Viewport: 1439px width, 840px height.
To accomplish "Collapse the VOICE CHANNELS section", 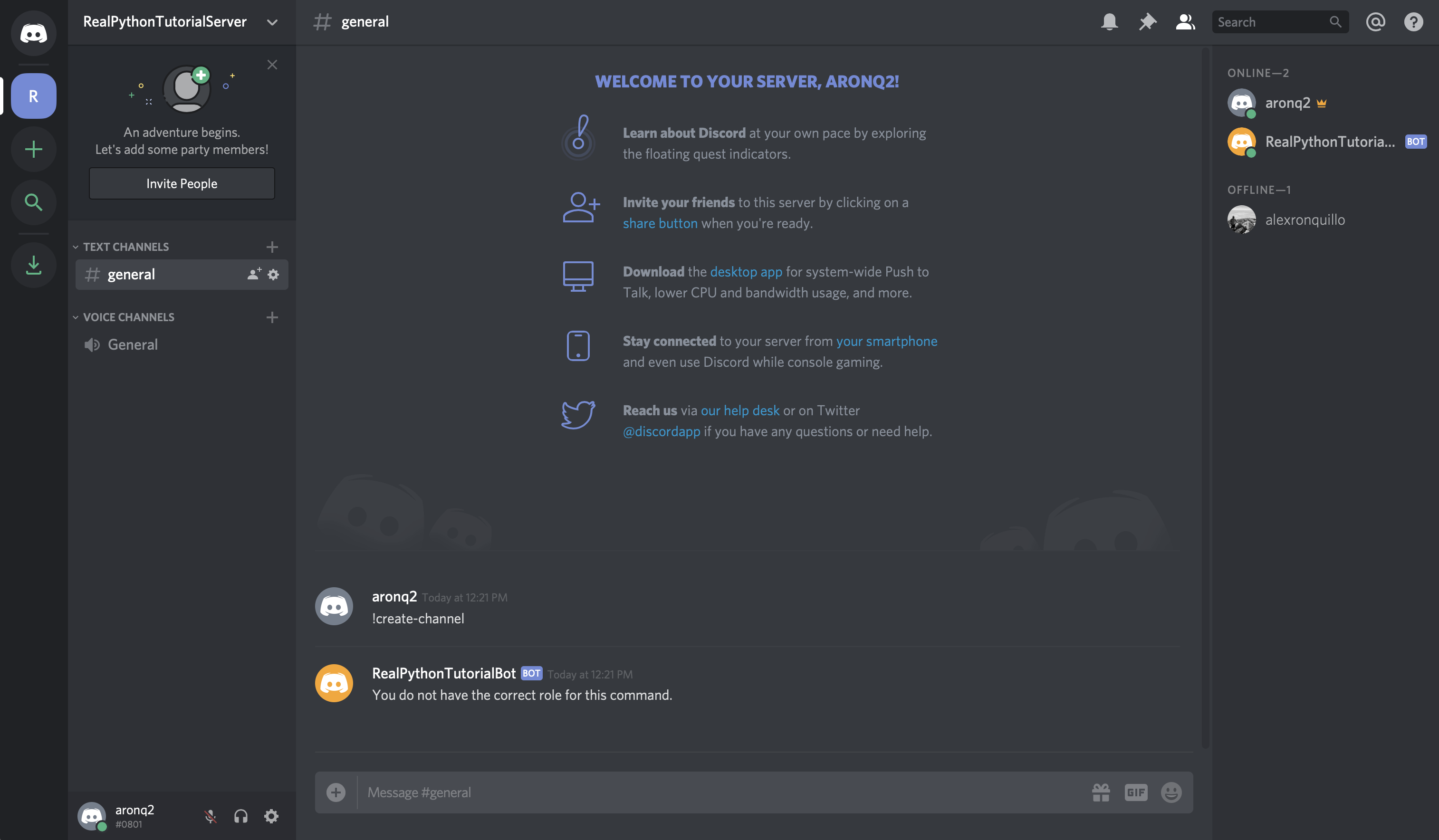I will (76, 317).
